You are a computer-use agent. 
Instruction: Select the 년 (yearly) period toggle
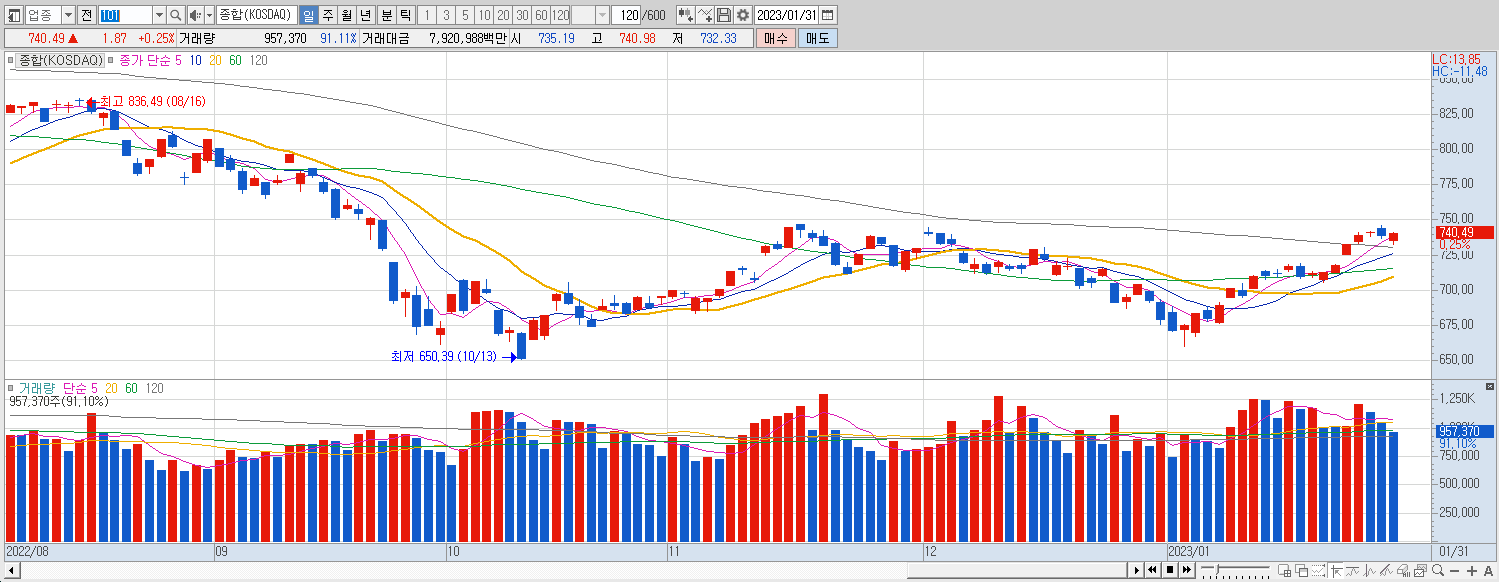pos(366,15)
